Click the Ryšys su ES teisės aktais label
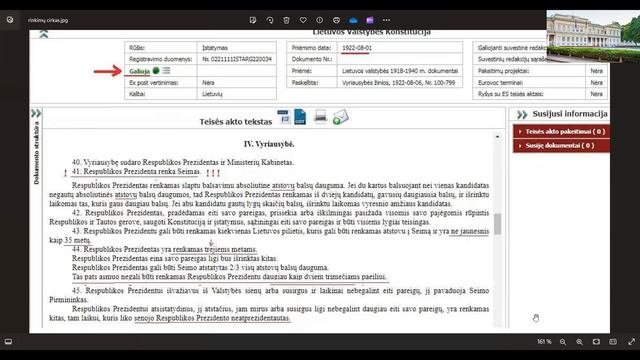 510,94
